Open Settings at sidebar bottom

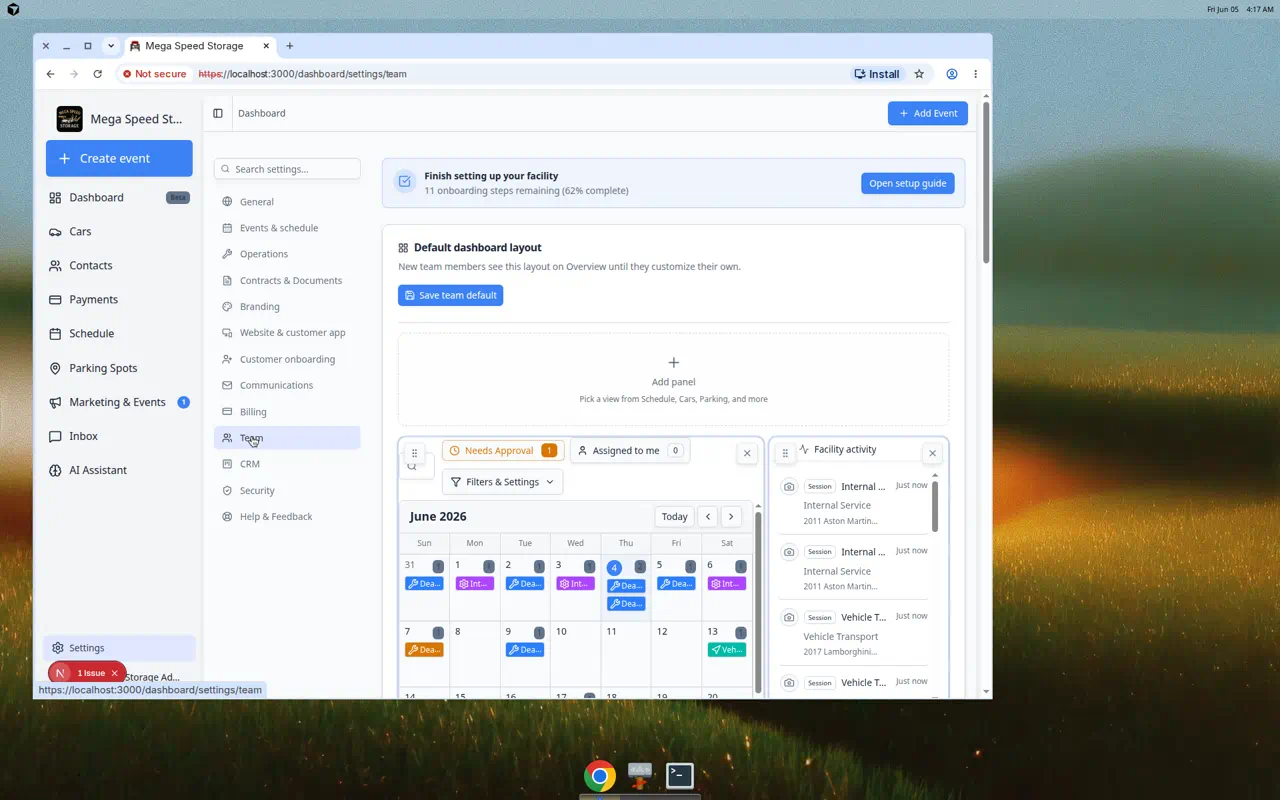coord(119,648)
